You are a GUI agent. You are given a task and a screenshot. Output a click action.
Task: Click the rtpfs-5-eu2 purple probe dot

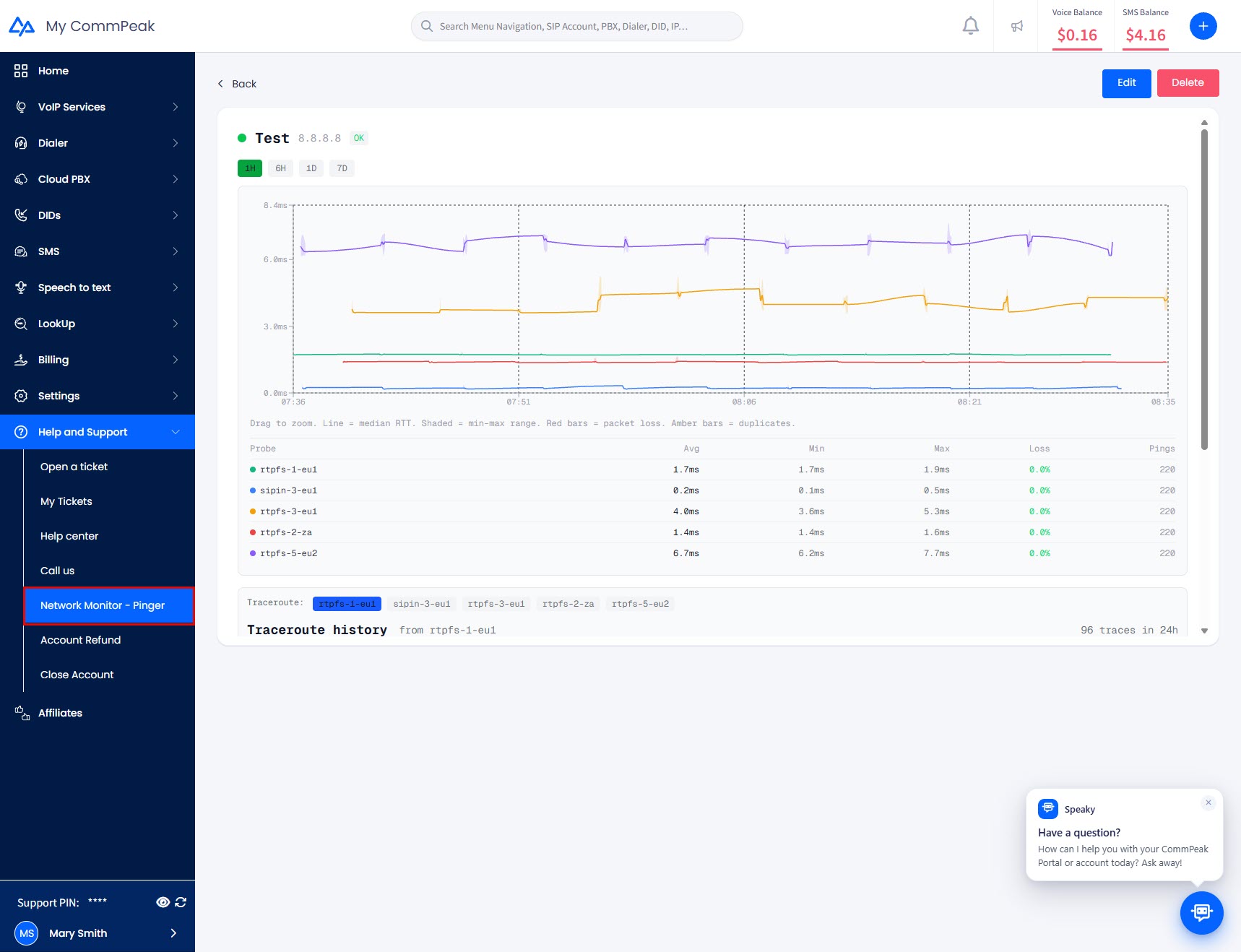coord(253,553)
